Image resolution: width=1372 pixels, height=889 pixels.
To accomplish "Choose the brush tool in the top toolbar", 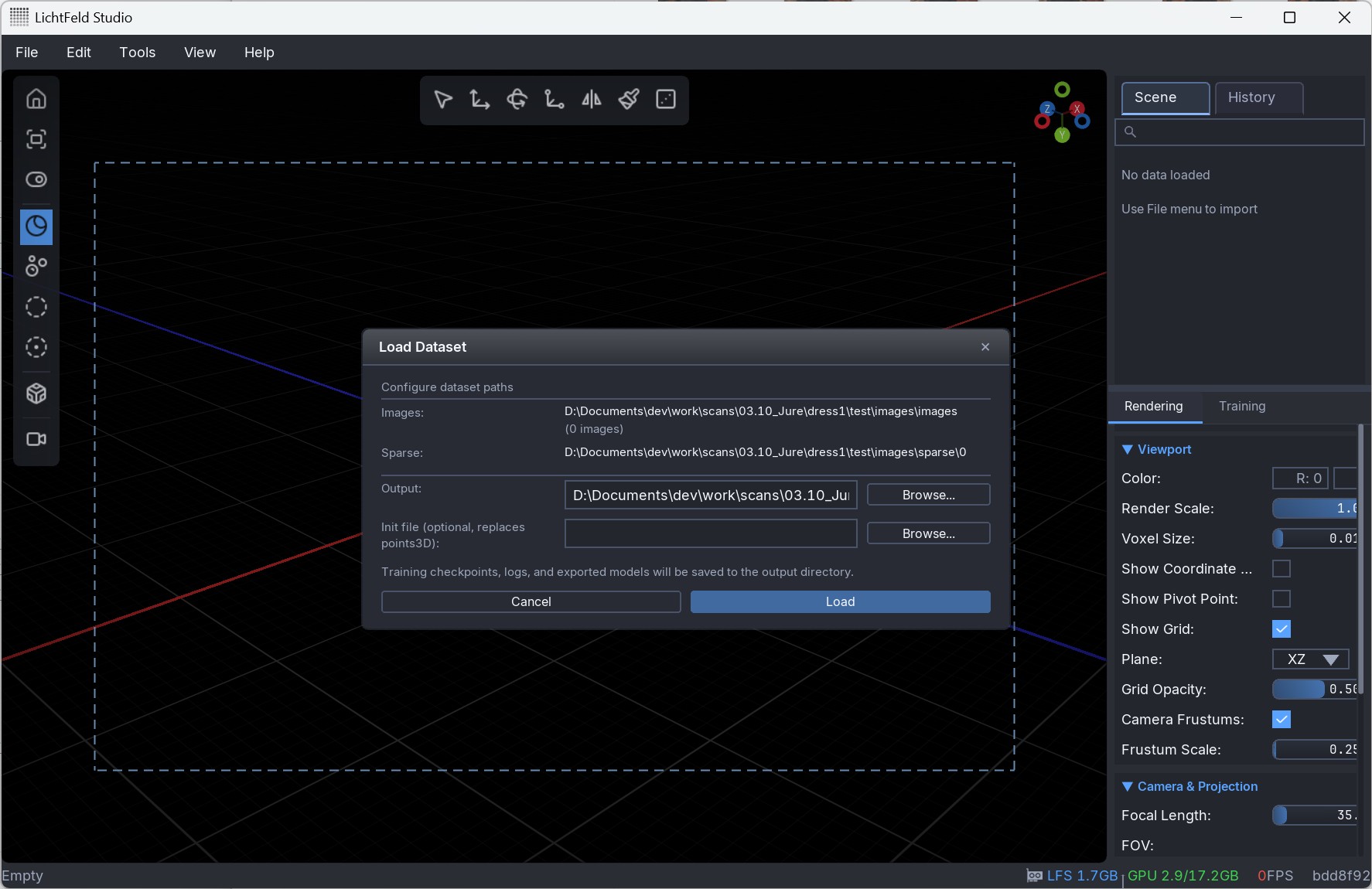I will 629,99.
